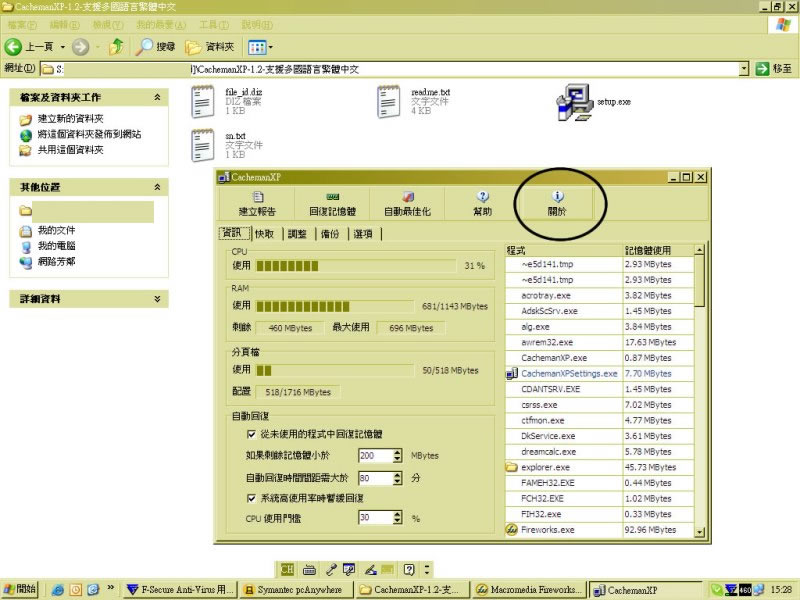Click the 移至 go button
Image resolution: width=800 pixels, height=600 pixels.
click(x=774, y=68)
